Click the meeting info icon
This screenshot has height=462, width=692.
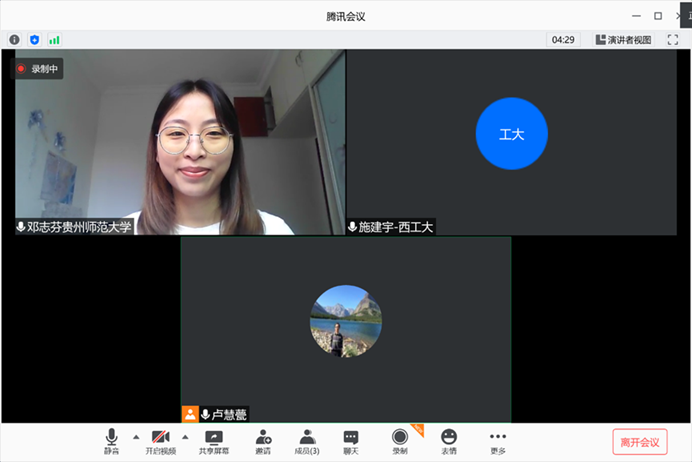click(x=14, y=40)
